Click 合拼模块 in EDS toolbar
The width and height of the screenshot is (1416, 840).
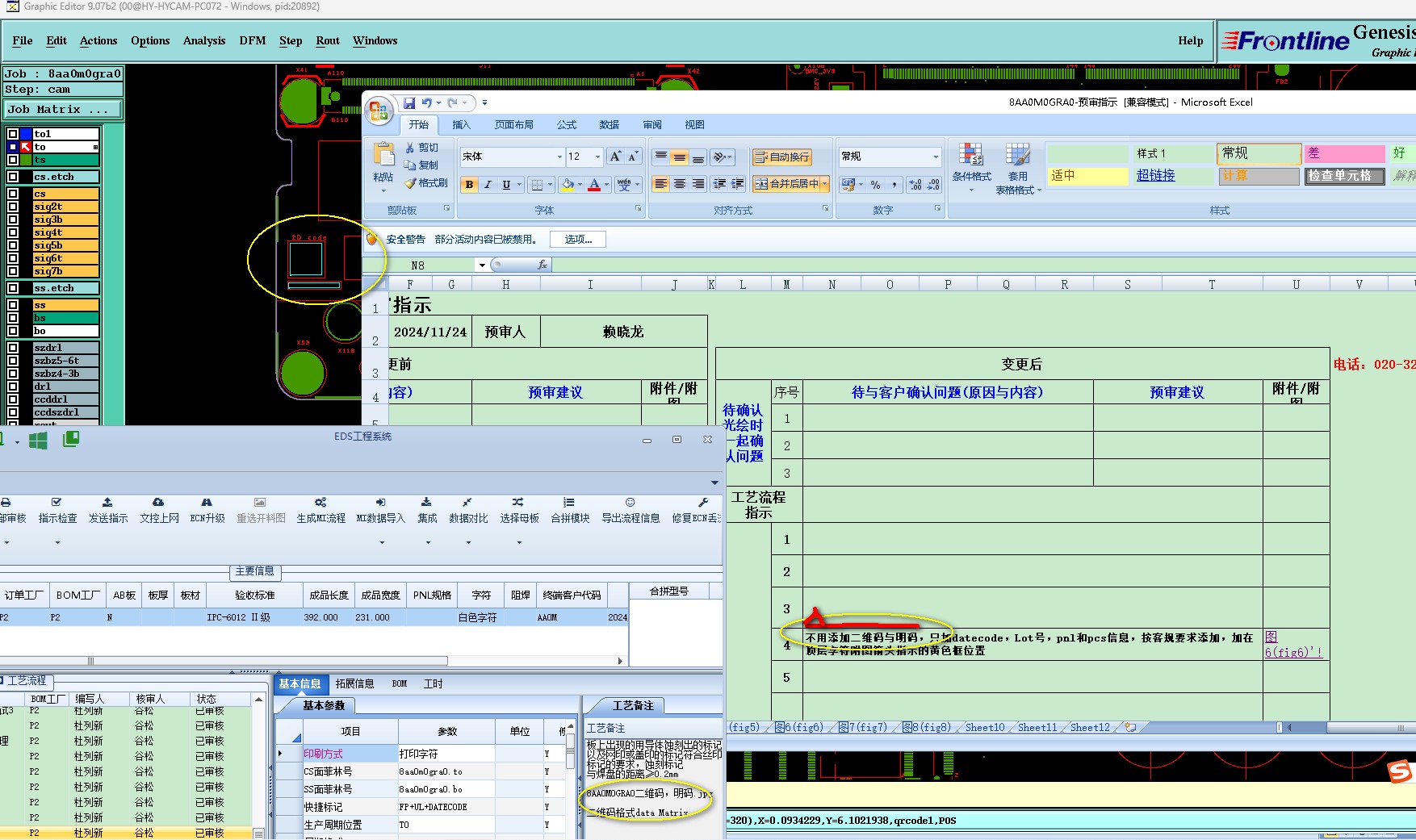point(570,512)
